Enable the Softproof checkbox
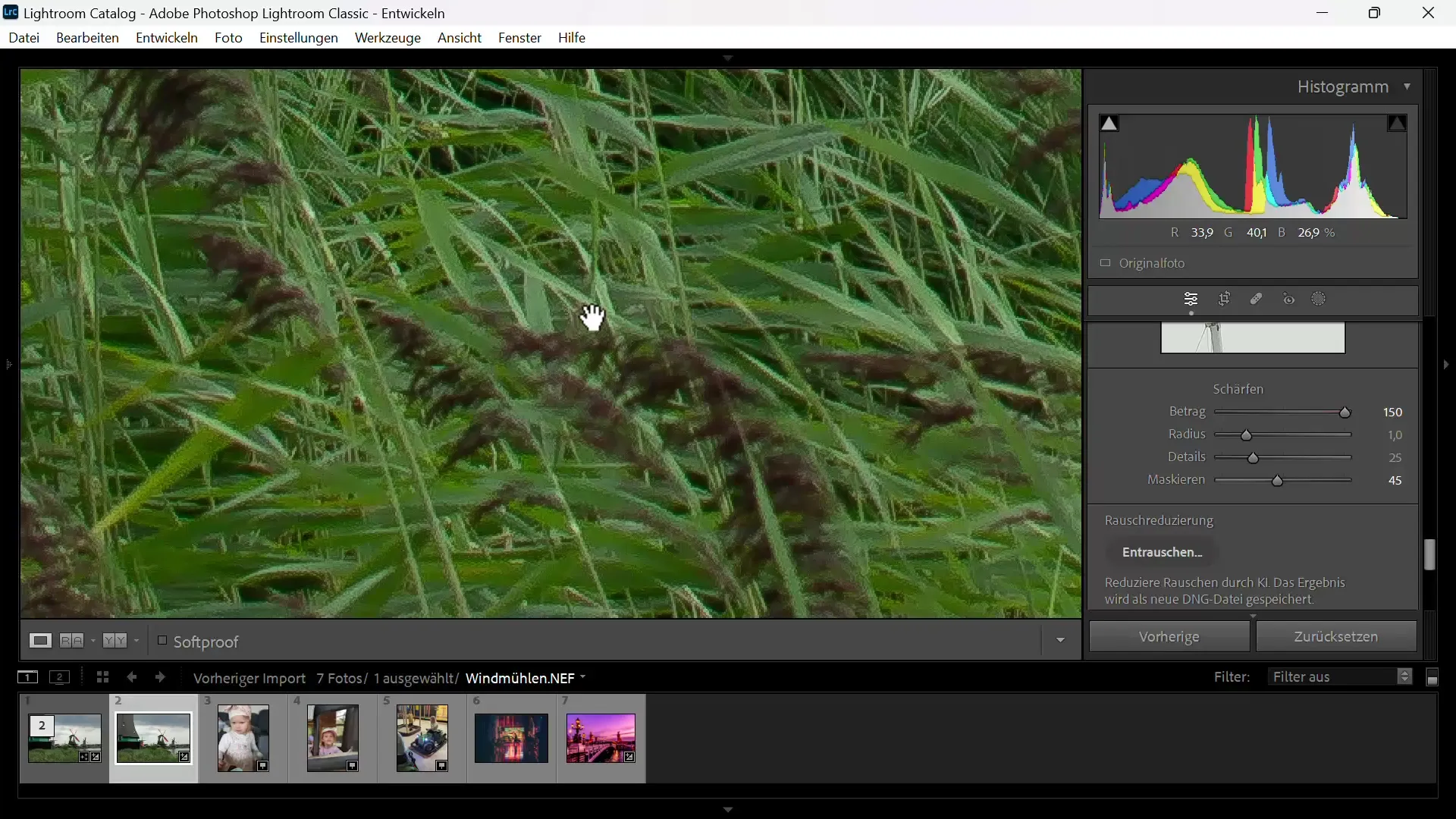This screenshot has width=1456, height=819. point(162,641)
